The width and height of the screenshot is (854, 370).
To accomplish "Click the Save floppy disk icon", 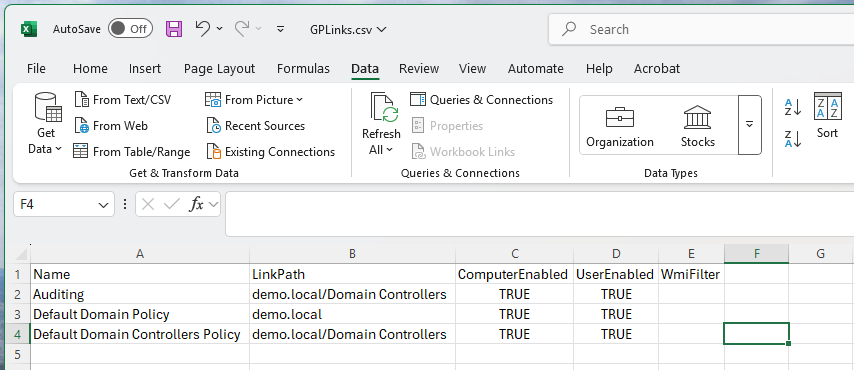I will (174, 29).
